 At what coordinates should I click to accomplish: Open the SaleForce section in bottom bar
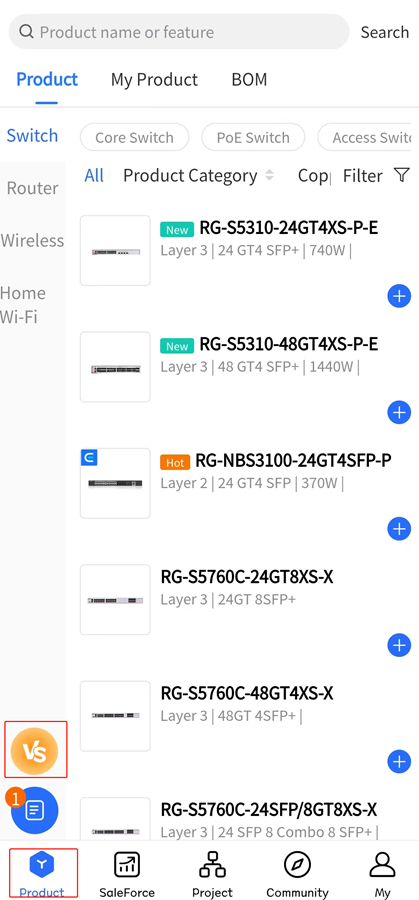[x=127, y=874]
